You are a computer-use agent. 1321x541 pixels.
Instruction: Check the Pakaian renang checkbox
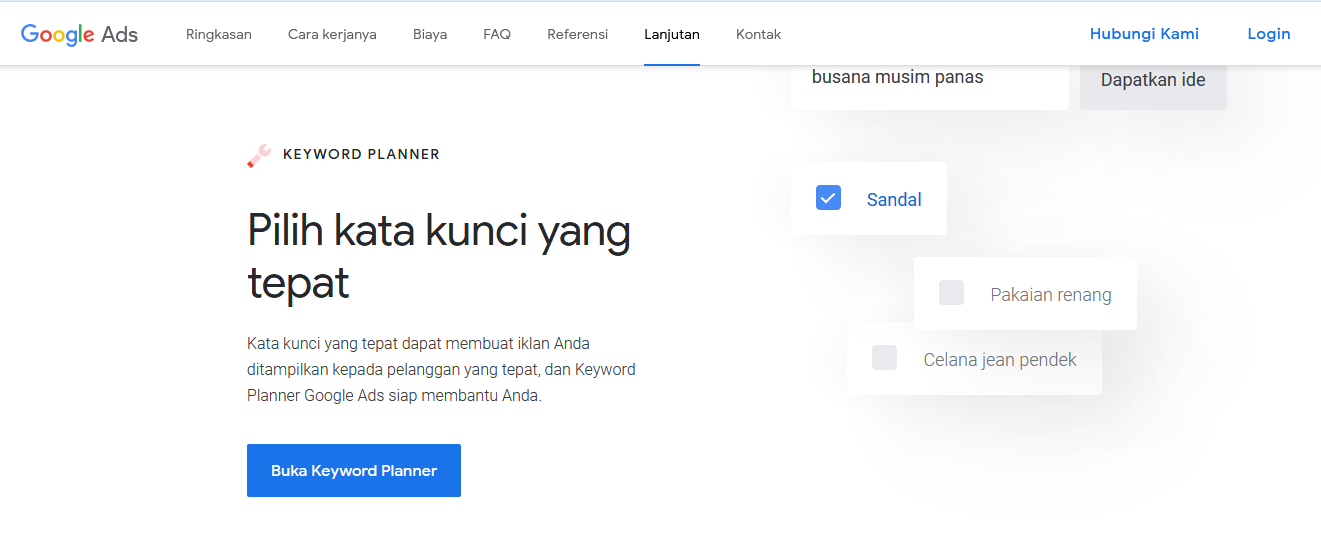tap(951, 293)
